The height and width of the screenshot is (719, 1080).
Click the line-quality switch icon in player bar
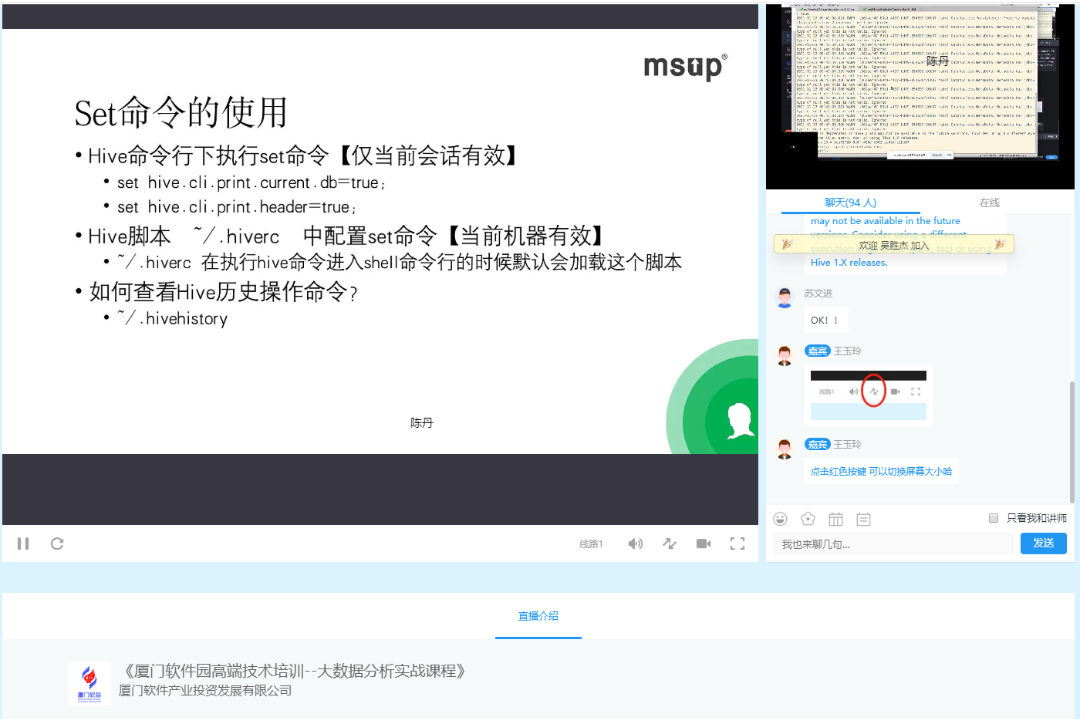tap(669, 543)
